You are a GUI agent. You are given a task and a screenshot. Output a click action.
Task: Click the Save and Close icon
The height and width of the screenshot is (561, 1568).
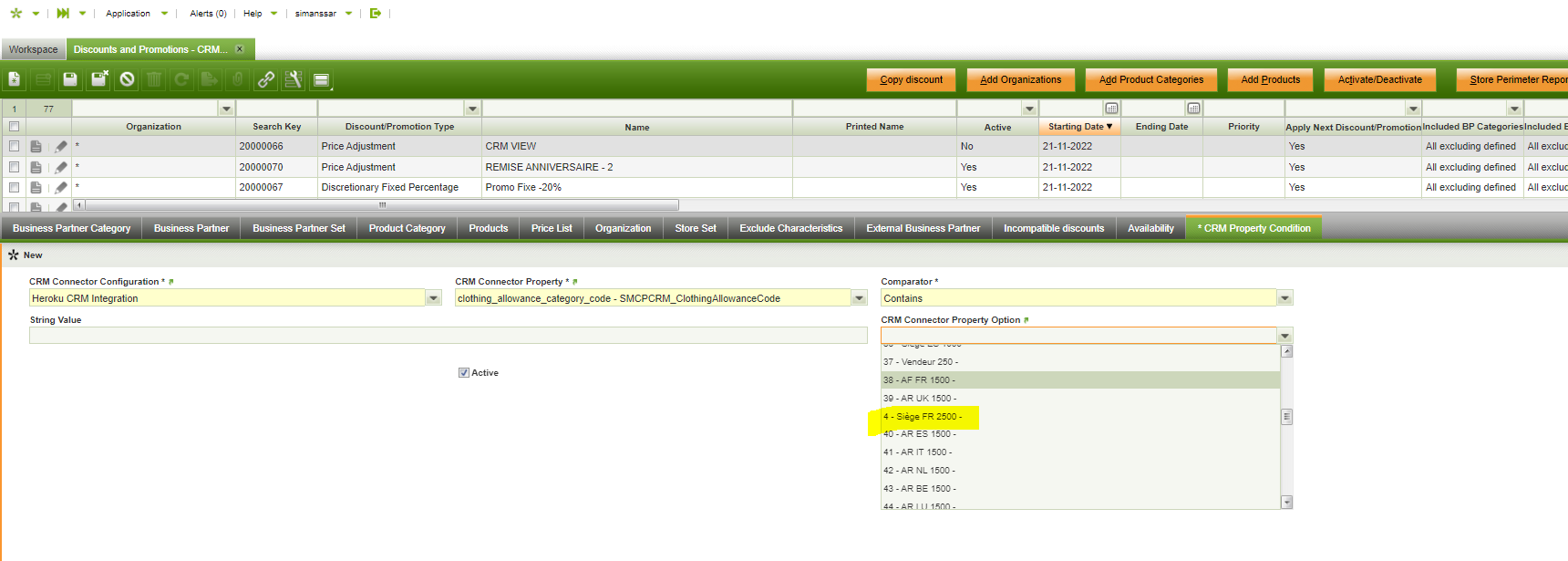(99, 79)
